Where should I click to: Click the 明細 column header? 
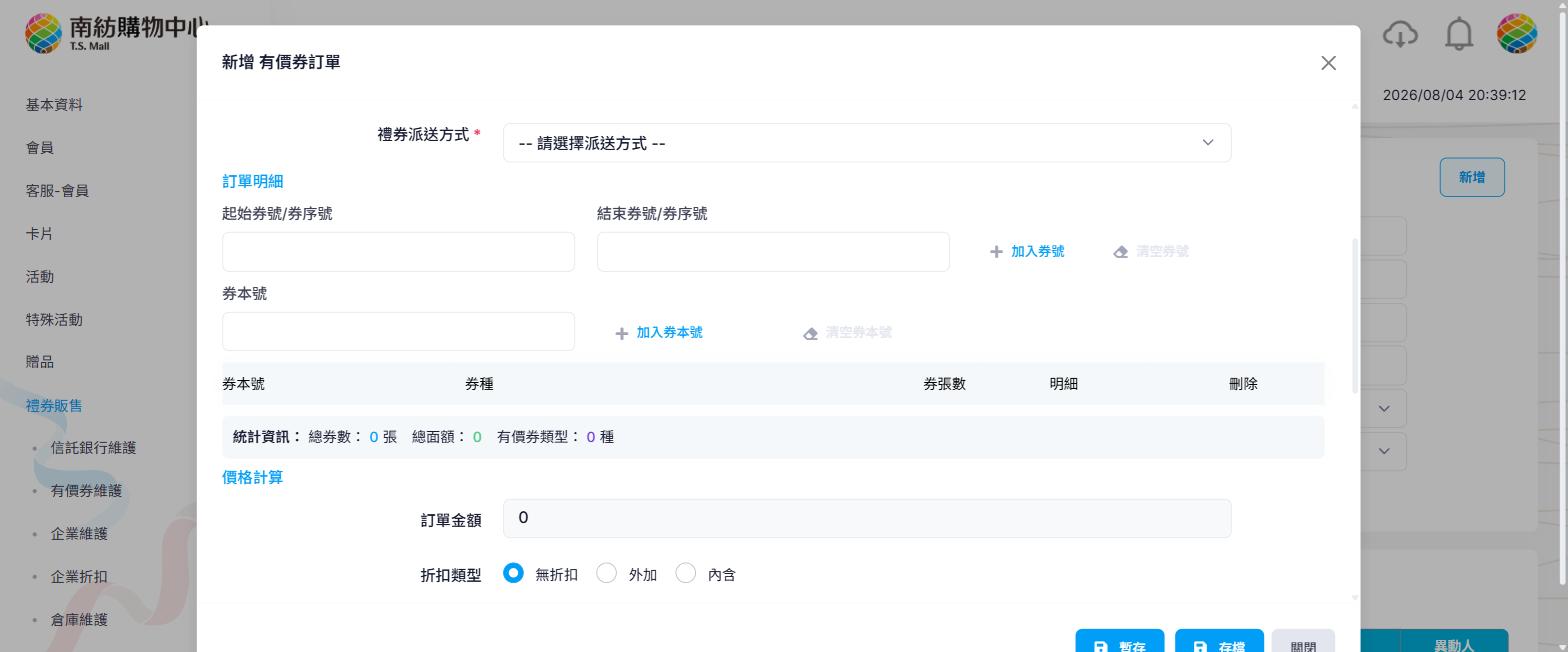(1063, 384)
